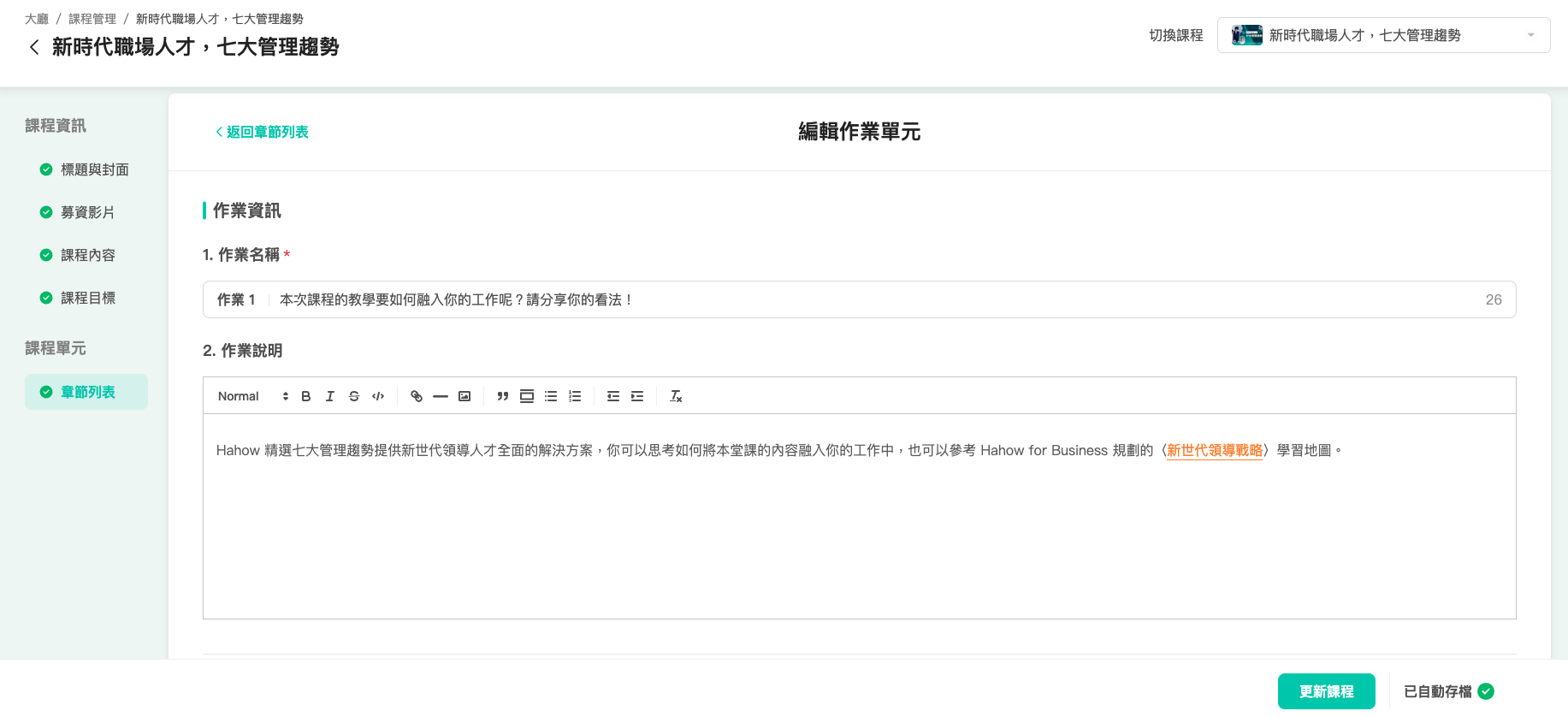Insert a horizontal divider line
The width and height of the screenshot is (1568, 717).
(441, 396)
